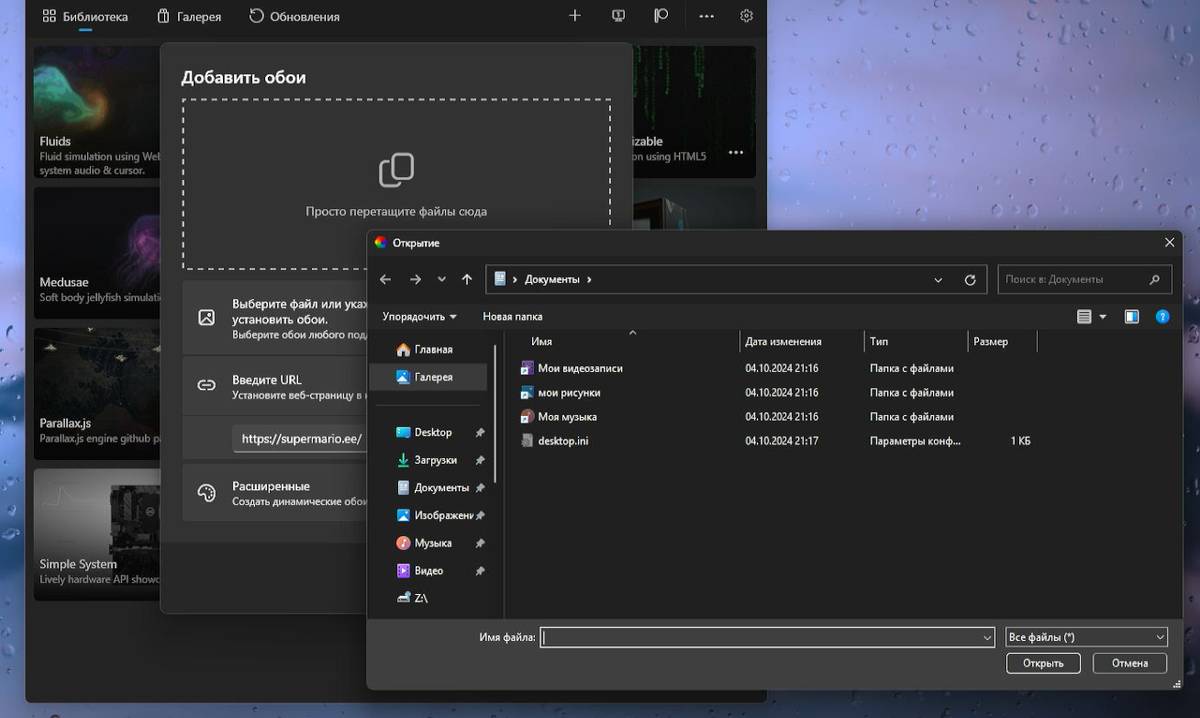Open the Все файлы (*) type filter
The image size is (1200, 718).
click(x=1086, y=637)
